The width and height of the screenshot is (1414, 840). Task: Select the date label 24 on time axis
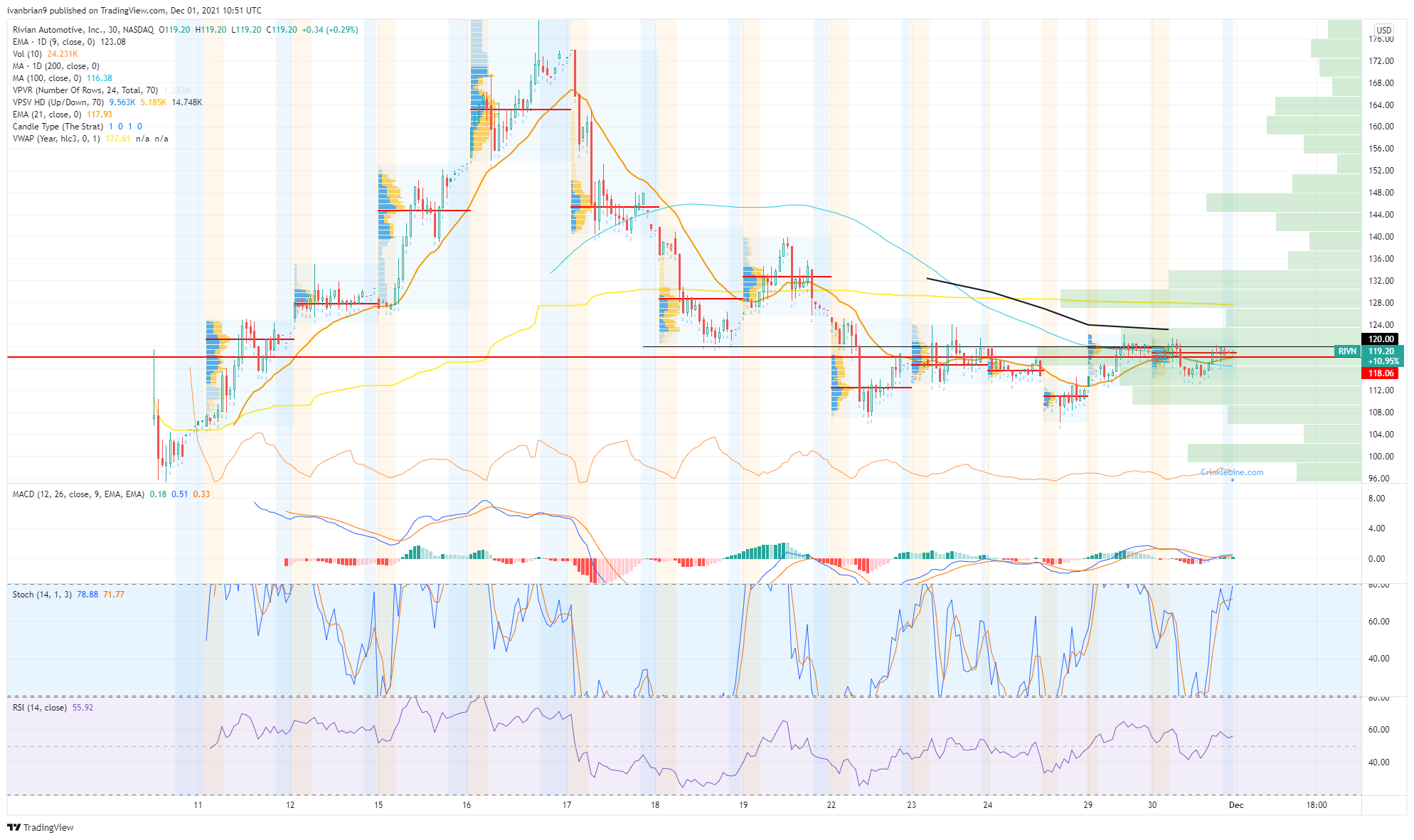987,805
